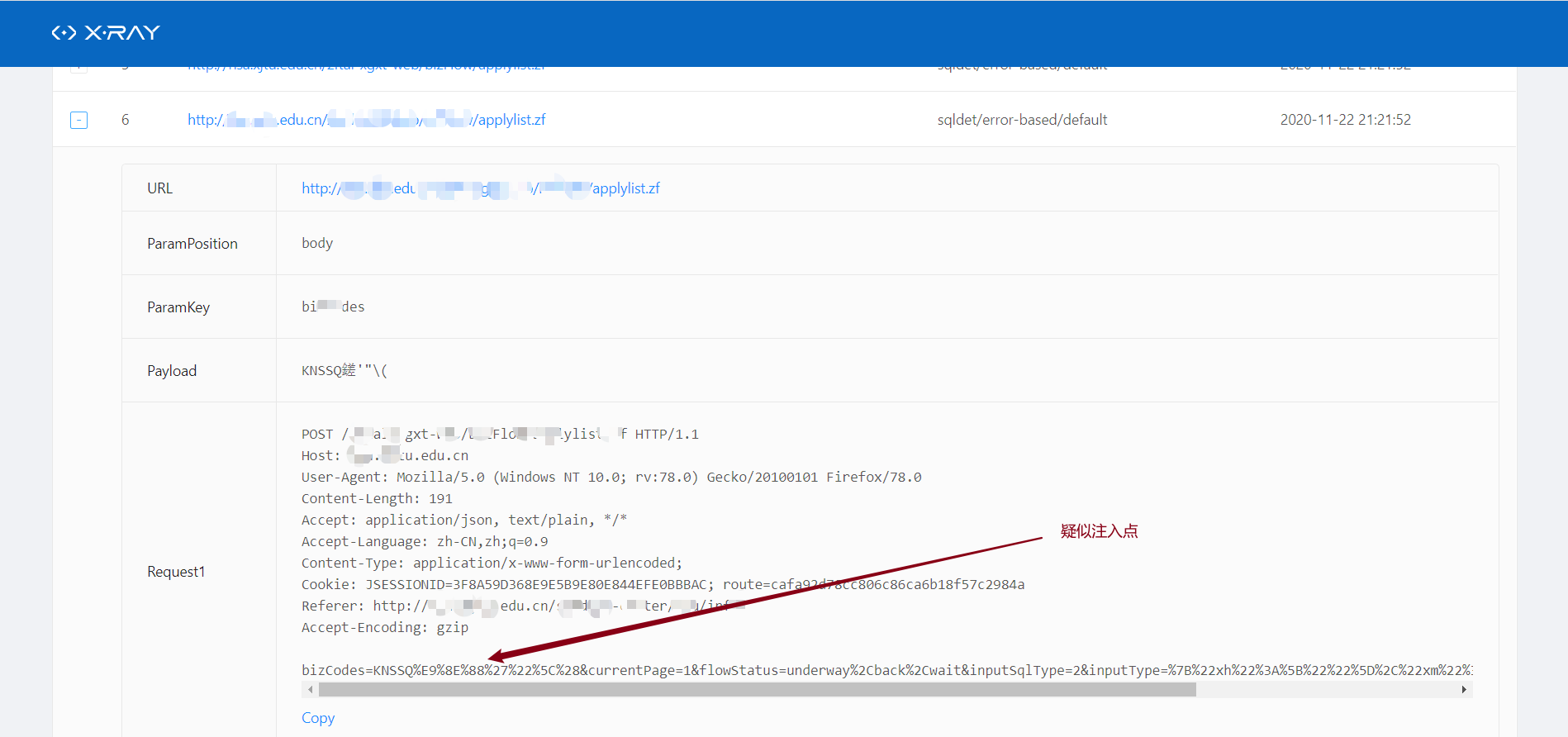Viewport: 1568px width, 737px height.
Task: Select the Cookie JSESSIONID header line
Action: (x=663, y=584)
